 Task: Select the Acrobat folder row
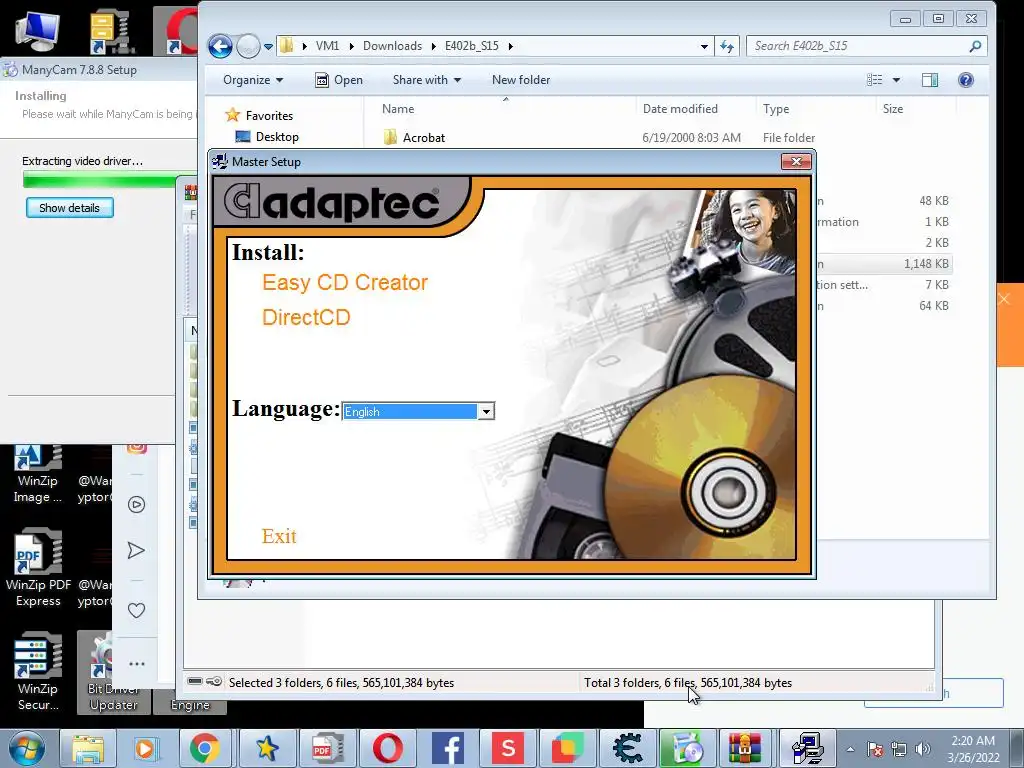coord(666,138)
